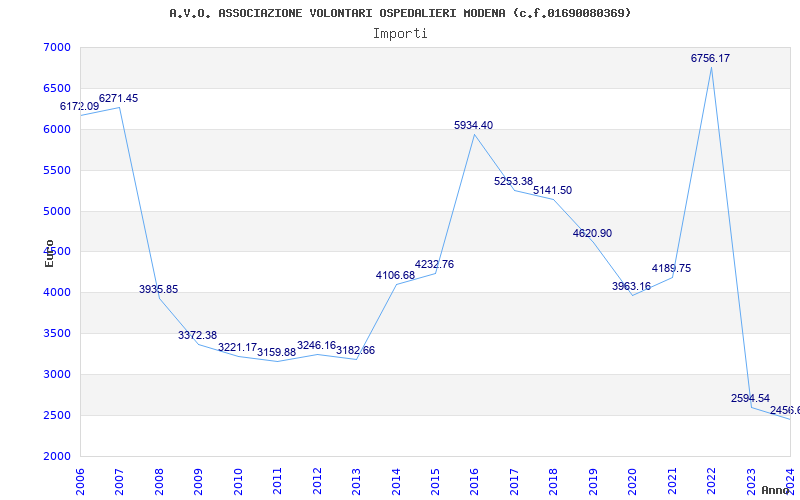800x500 pixels.
Task: Click x-axis year 2020
Action: click(632, 482)
